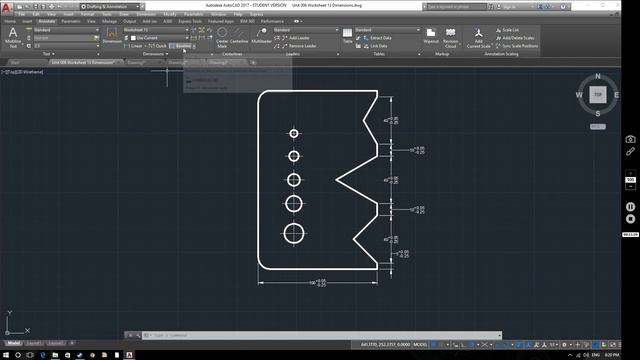
Task: Select the Multiline Text tool
Action: pos(13,37)
